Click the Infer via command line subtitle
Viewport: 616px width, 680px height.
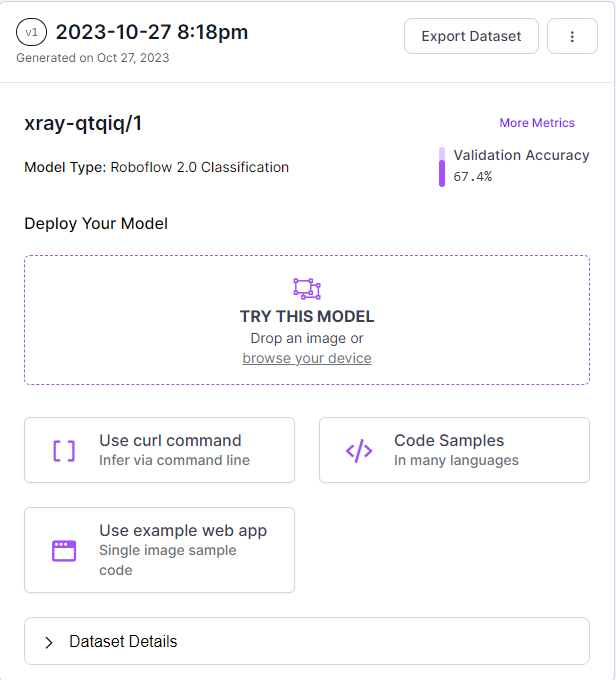click(x=174, y=460)
